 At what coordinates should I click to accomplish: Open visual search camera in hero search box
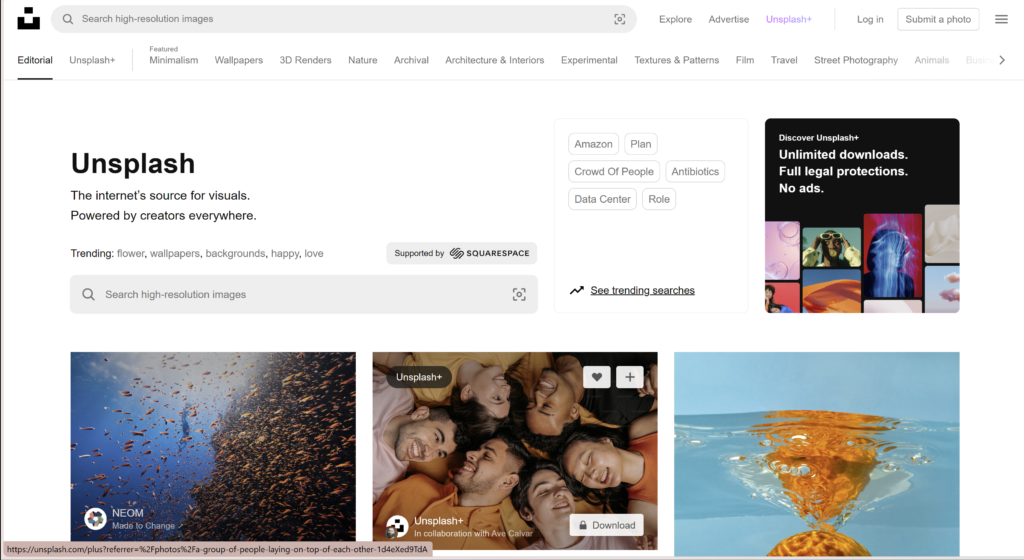[x=519, y=294]
